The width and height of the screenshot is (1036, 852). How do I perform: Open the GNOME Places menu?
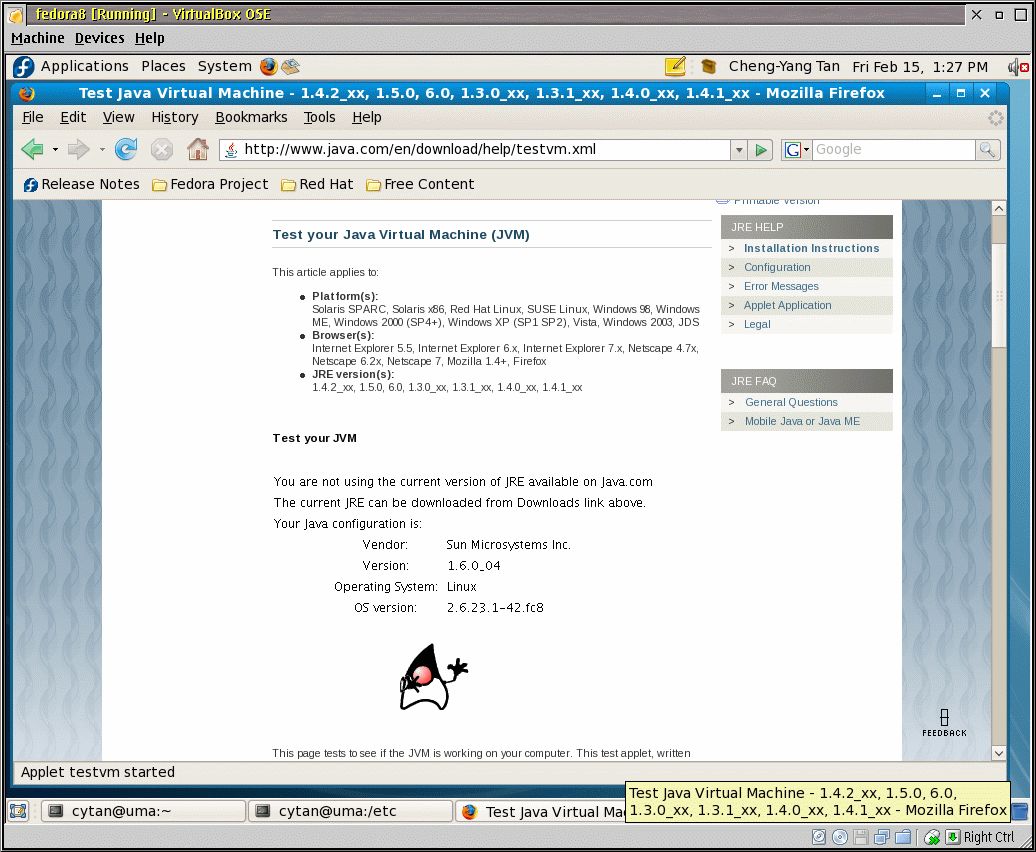click(x=163, y=66)
